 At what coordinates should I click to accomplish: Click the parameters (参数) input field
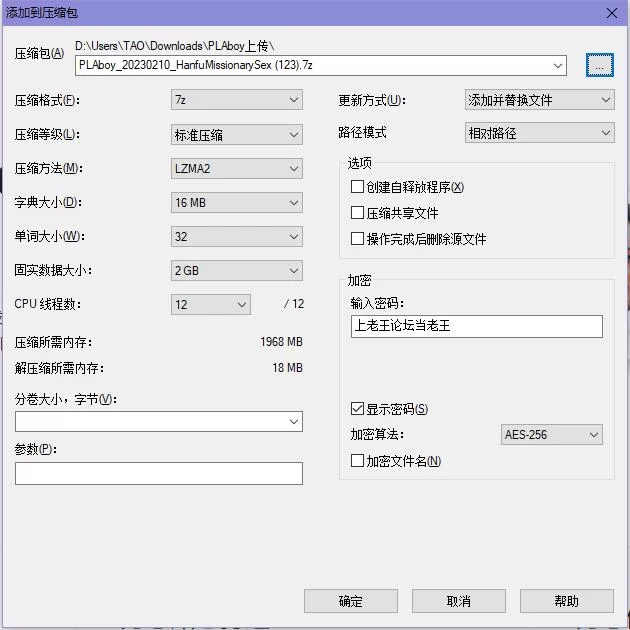coord(158,473)
